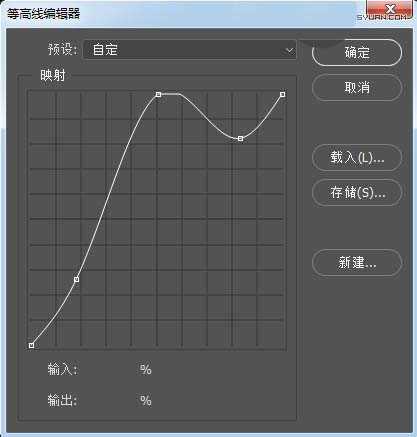Select the top-right curve end point

[283, 95]
